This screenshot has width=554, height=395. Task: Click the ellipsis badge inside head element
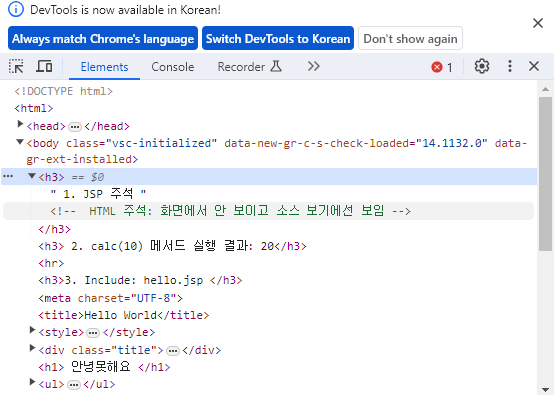[75, 126]
